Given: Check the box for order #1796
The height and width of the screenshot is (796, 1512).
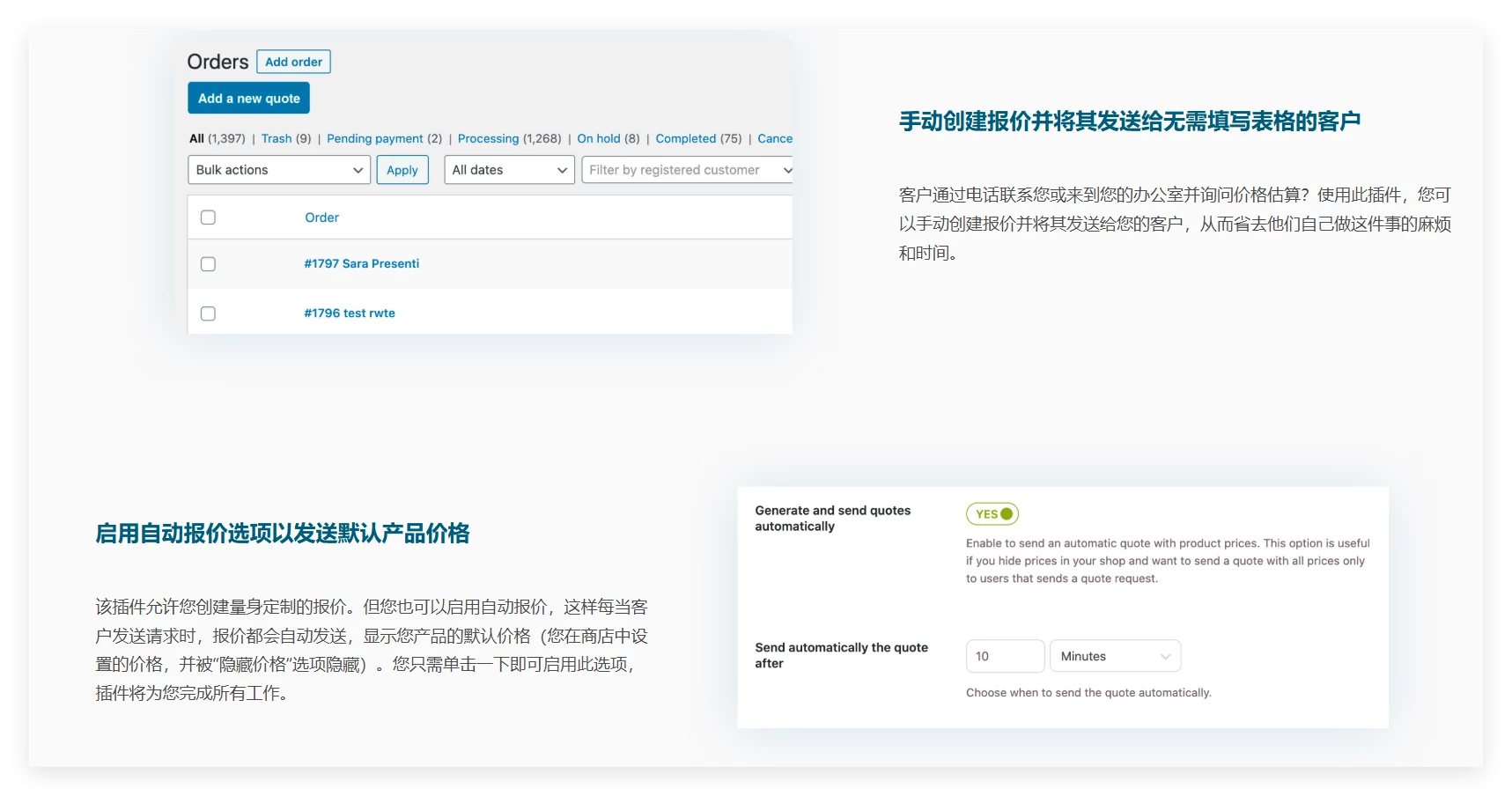Looking at the screenshot, I should point(208,313).
